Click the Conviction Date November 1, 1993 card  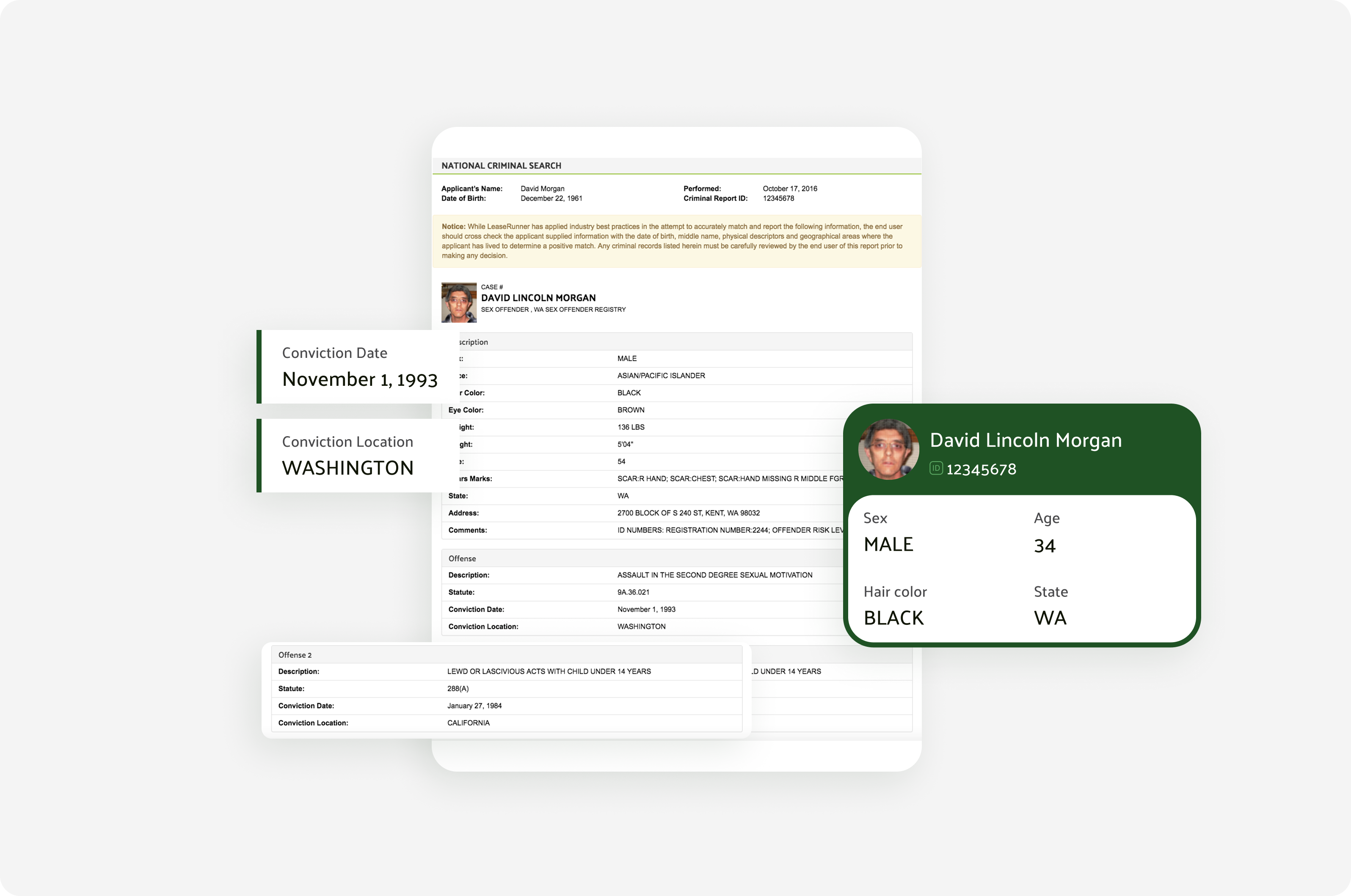[x=358, y=367]
